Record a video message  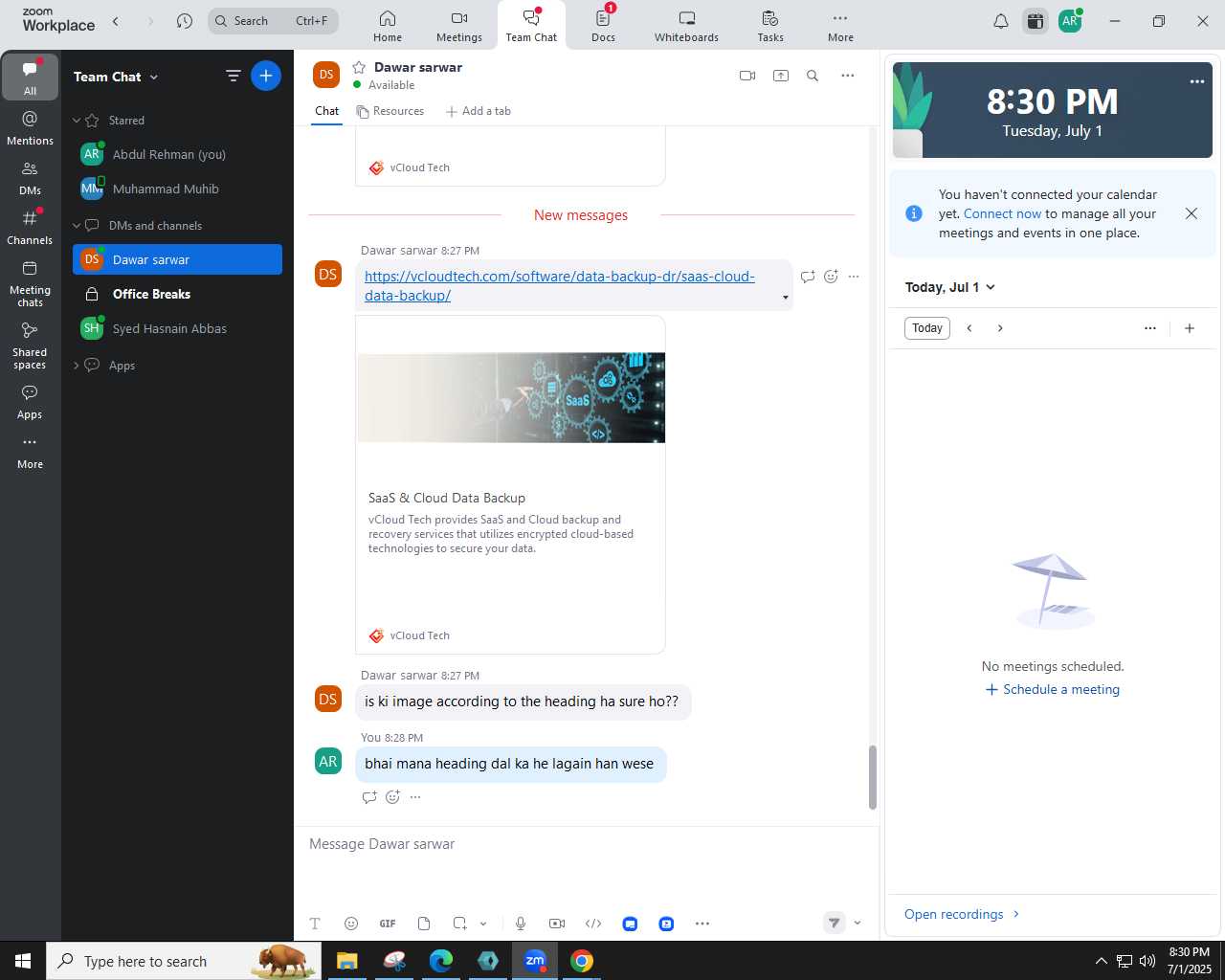[x=557, y=924]
